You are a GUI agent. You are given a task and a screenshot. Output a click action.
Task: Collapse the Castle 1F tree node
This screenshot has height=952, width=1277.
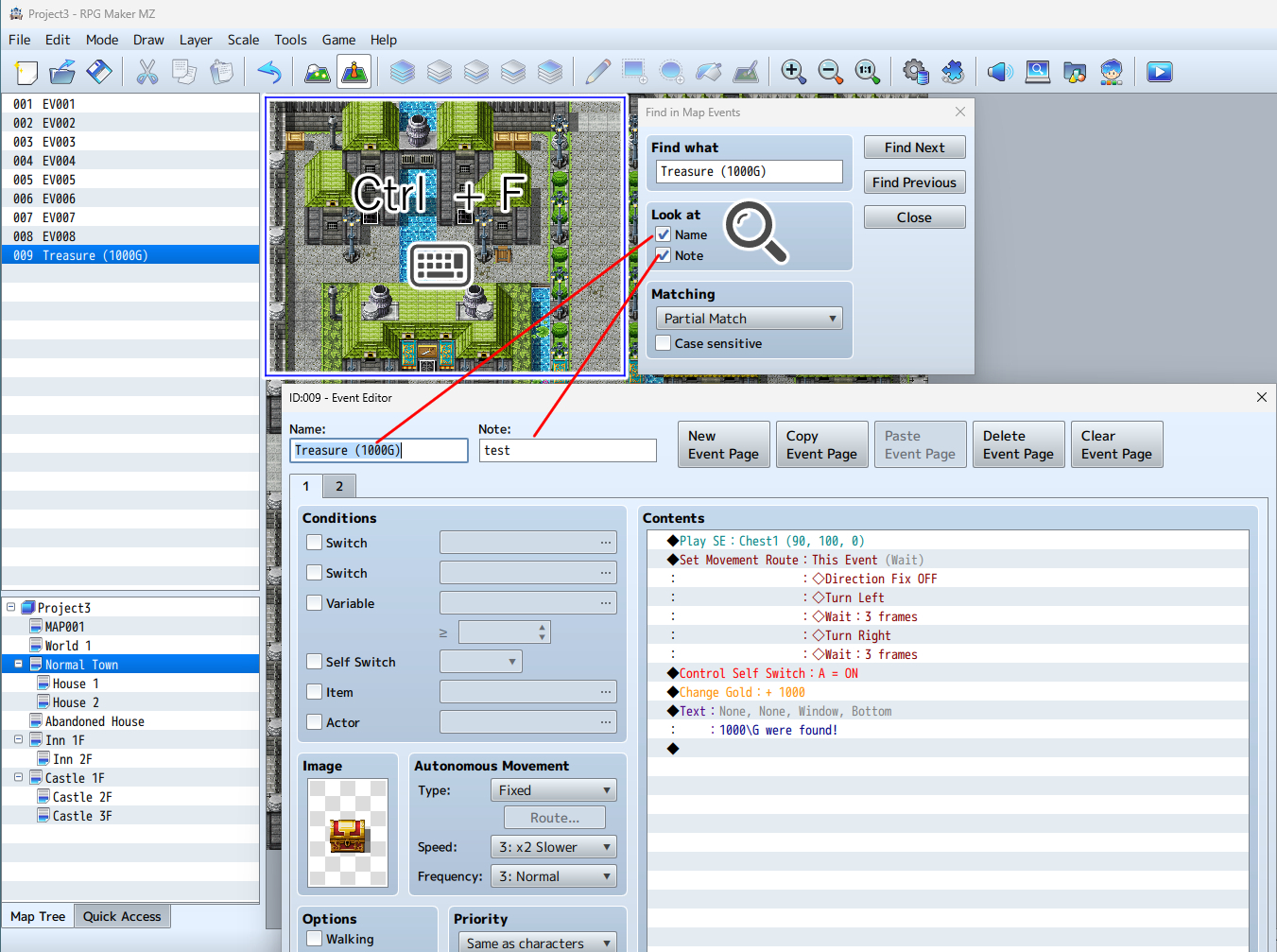coord(18,778)
